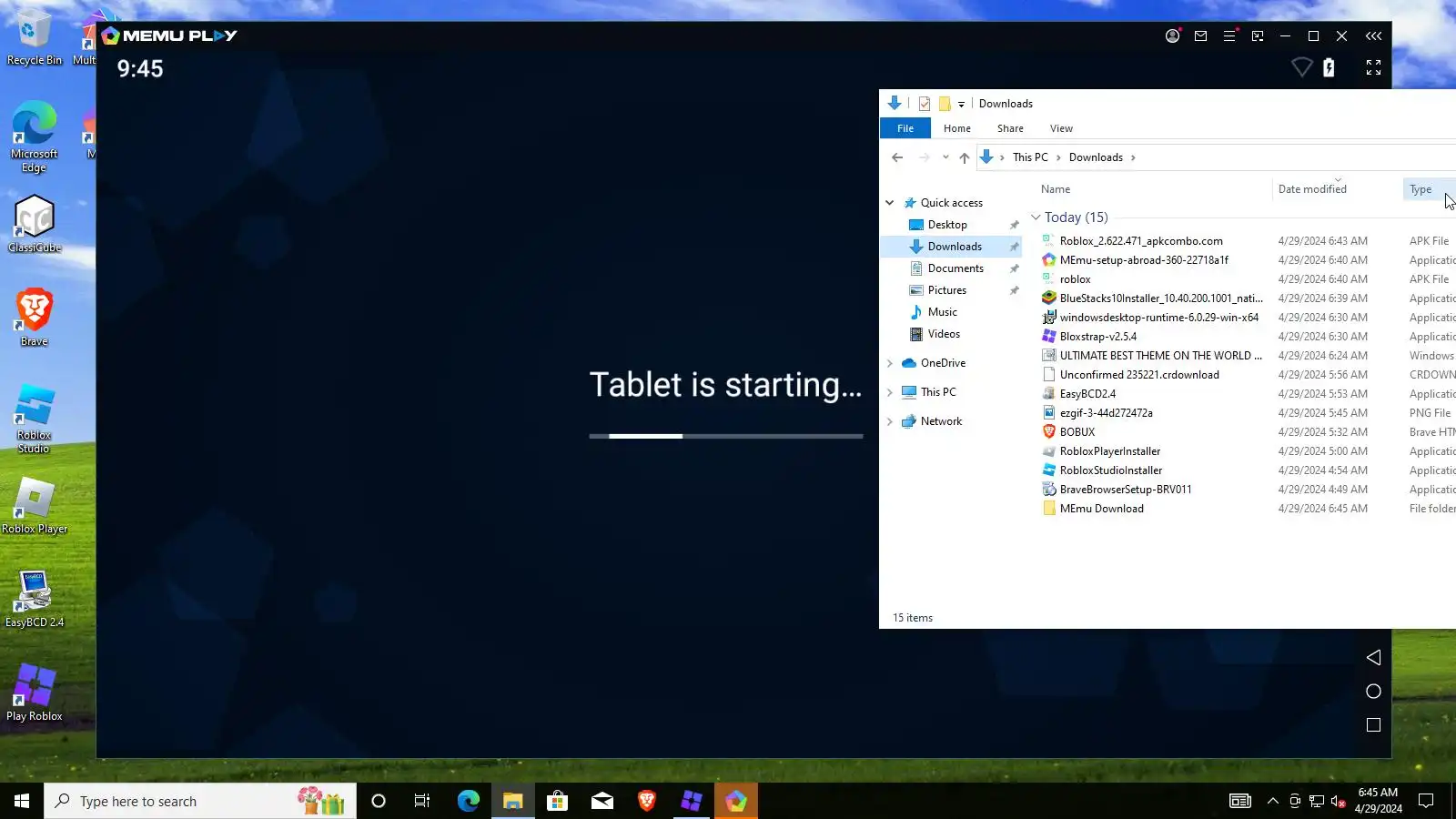Open Customize Quick Access Toolbar dropdown

[961, 104]
